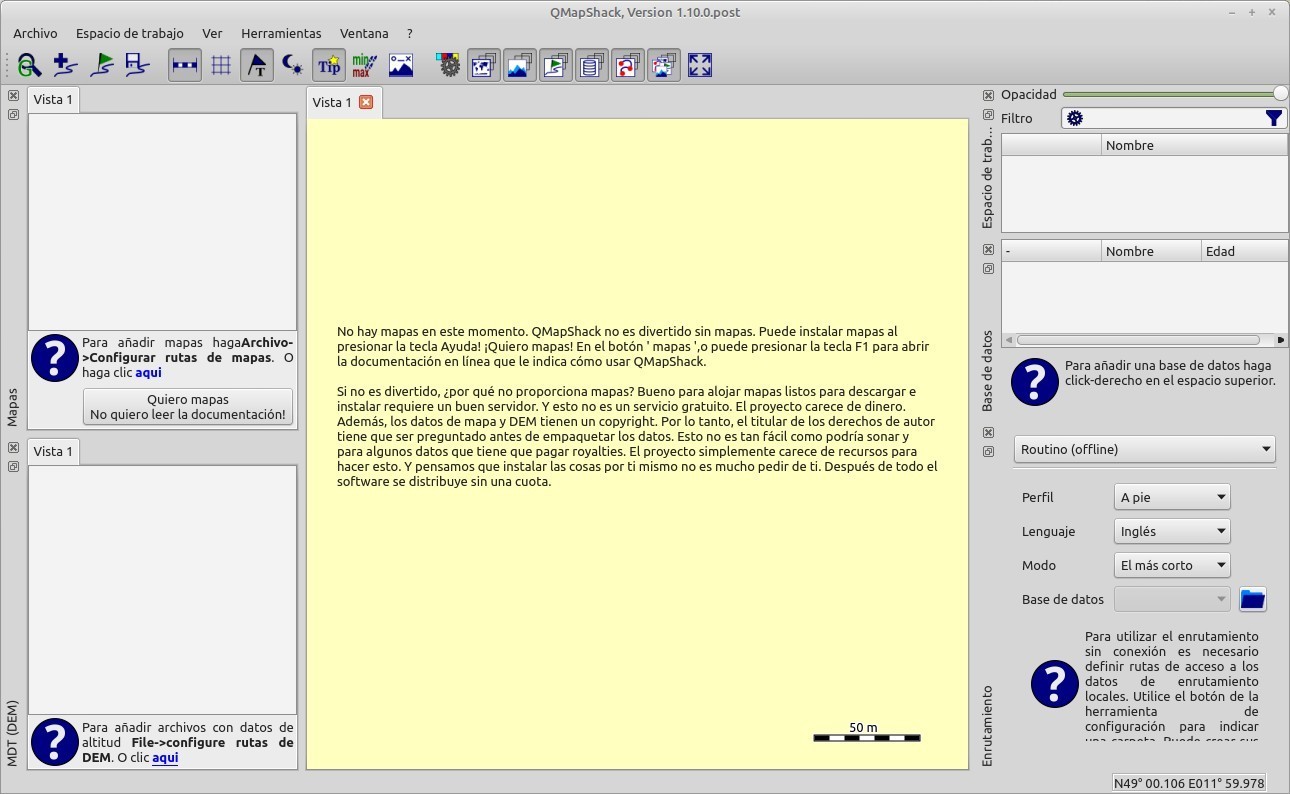Open the Modo dropdown showing El más corto
Image resolution: width=1290 pixels, height=794 pixels.
[1172, 565]
